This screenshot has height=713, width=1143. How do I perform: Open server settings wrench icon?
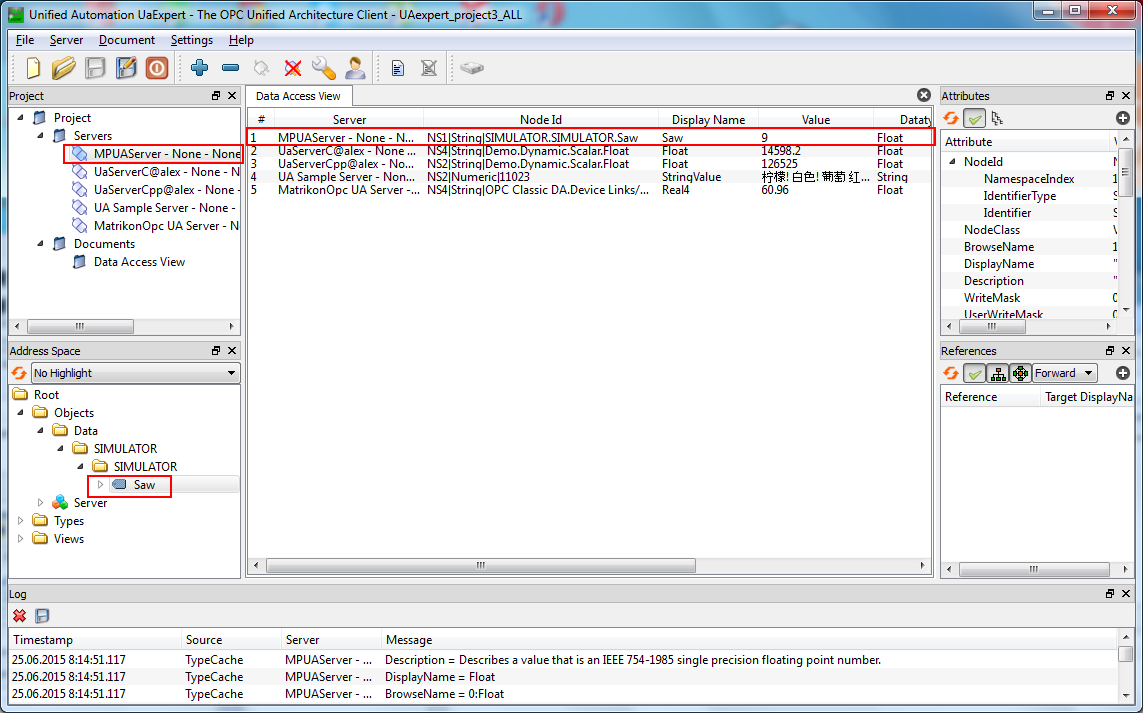coord(324,68)
